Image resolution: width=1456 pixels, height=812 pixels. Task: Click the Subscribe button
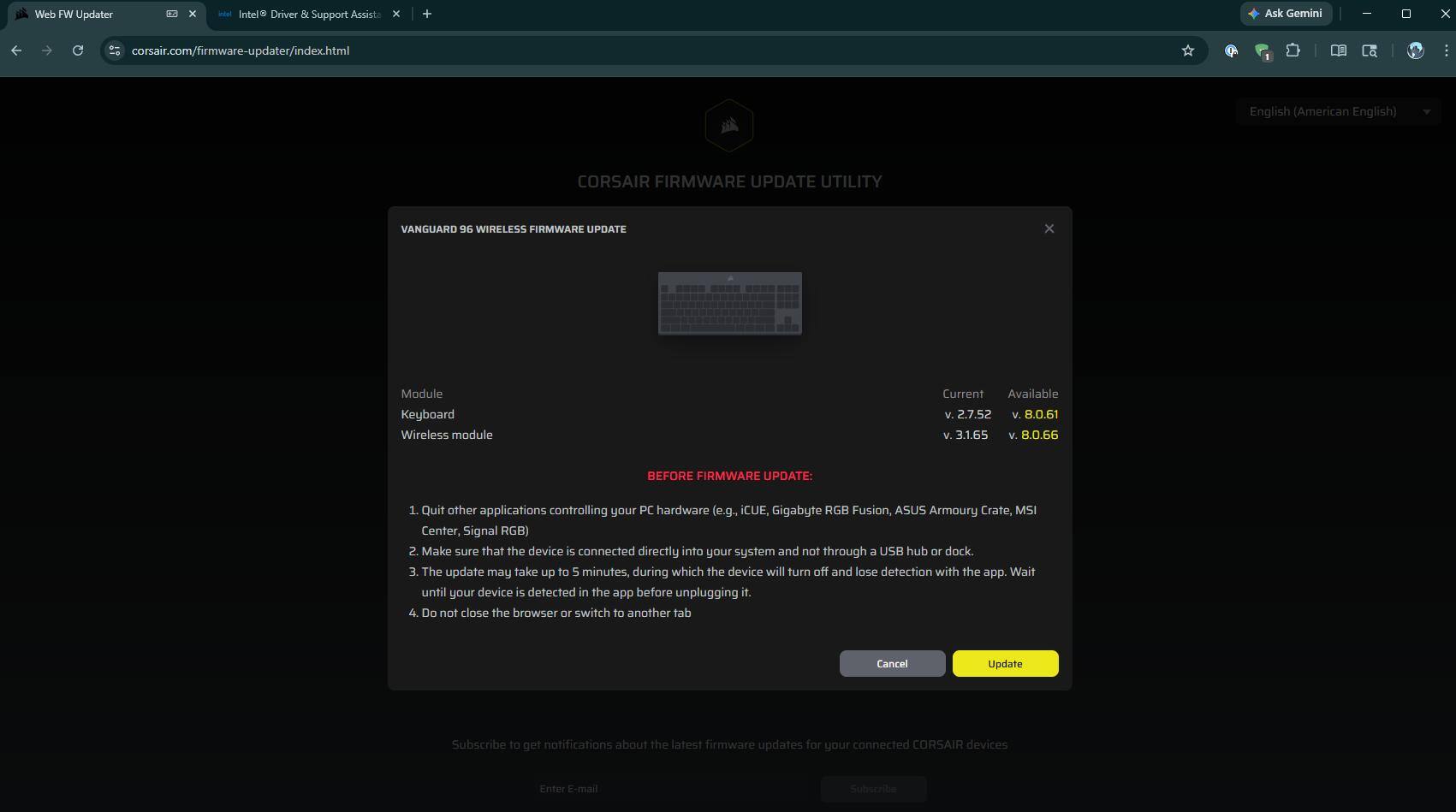coord(873,788)
